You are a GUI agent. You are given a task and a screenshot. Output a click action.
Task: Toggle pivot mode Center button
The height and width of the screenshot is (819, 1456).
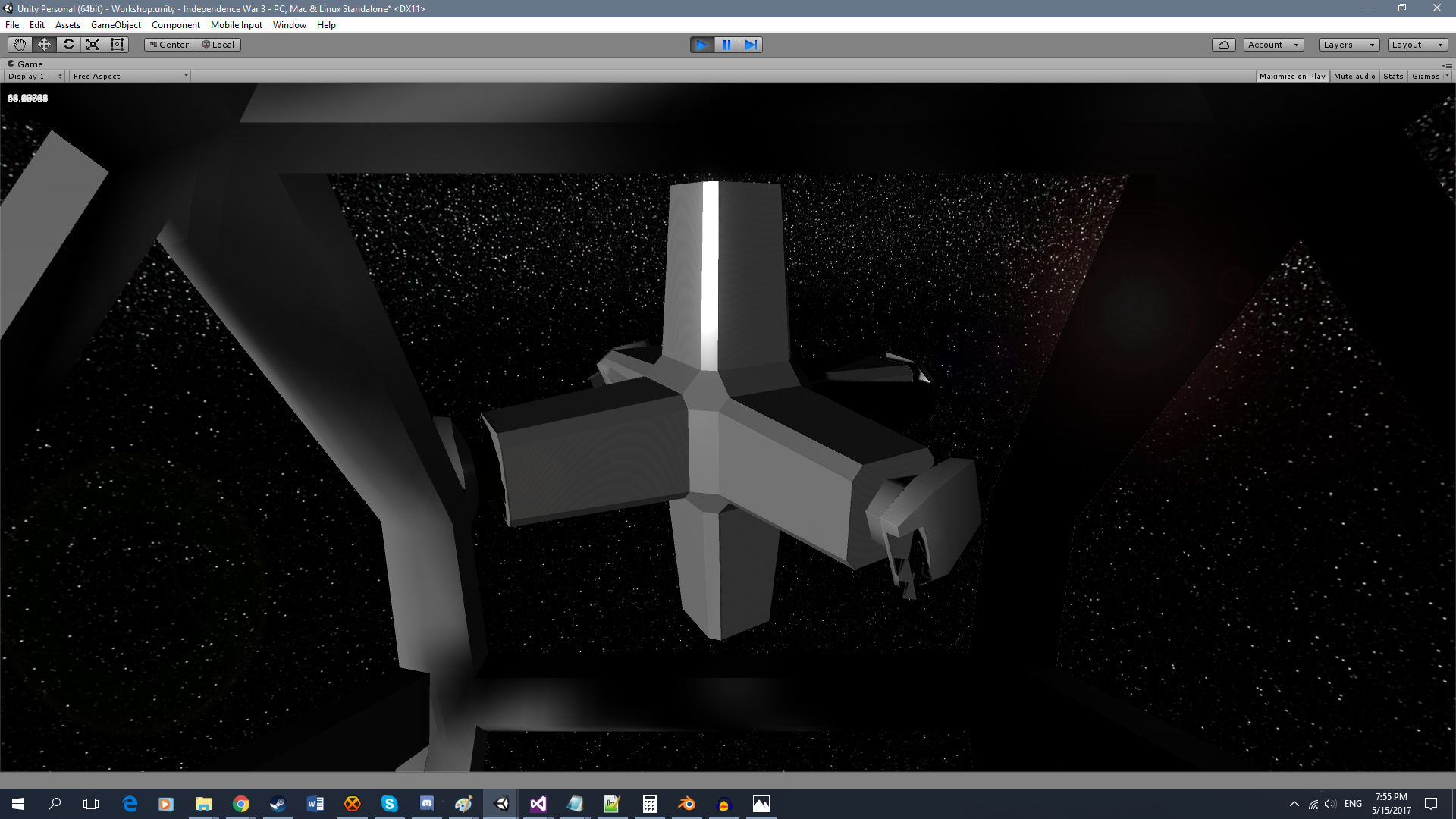(x=169, y=45)
